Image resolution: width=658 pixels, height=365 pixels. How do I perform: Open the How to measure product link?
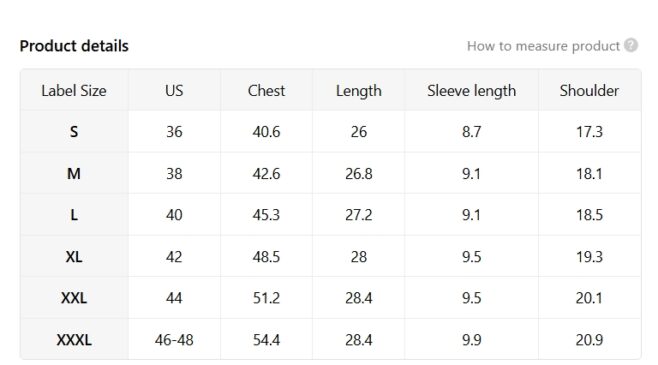543,46
